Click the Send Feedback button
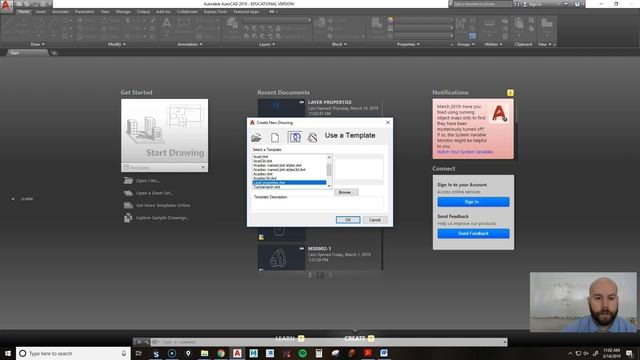 point(473,233)
